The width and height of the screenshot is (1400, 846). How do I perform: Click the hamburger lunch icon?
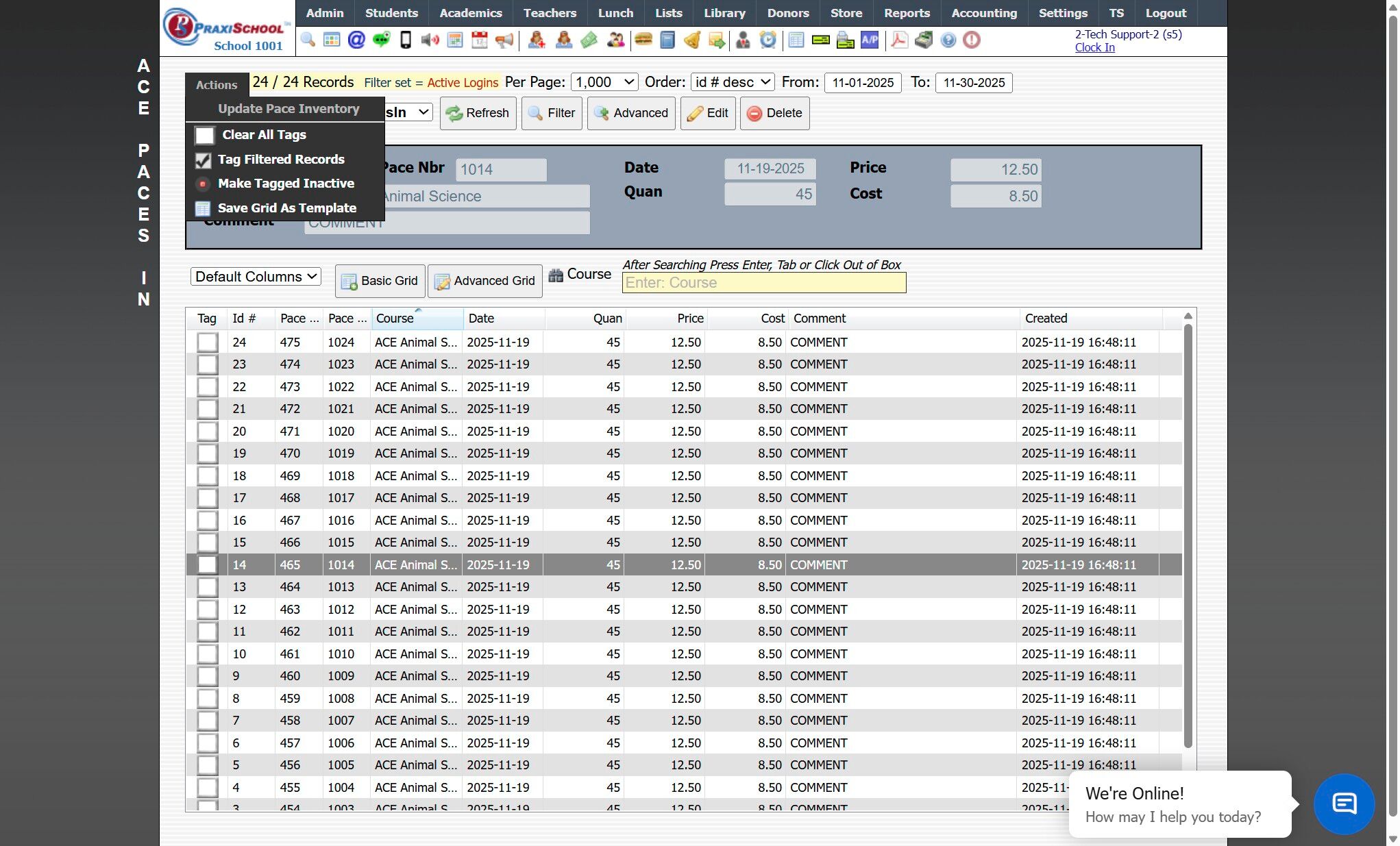point(643,40)
